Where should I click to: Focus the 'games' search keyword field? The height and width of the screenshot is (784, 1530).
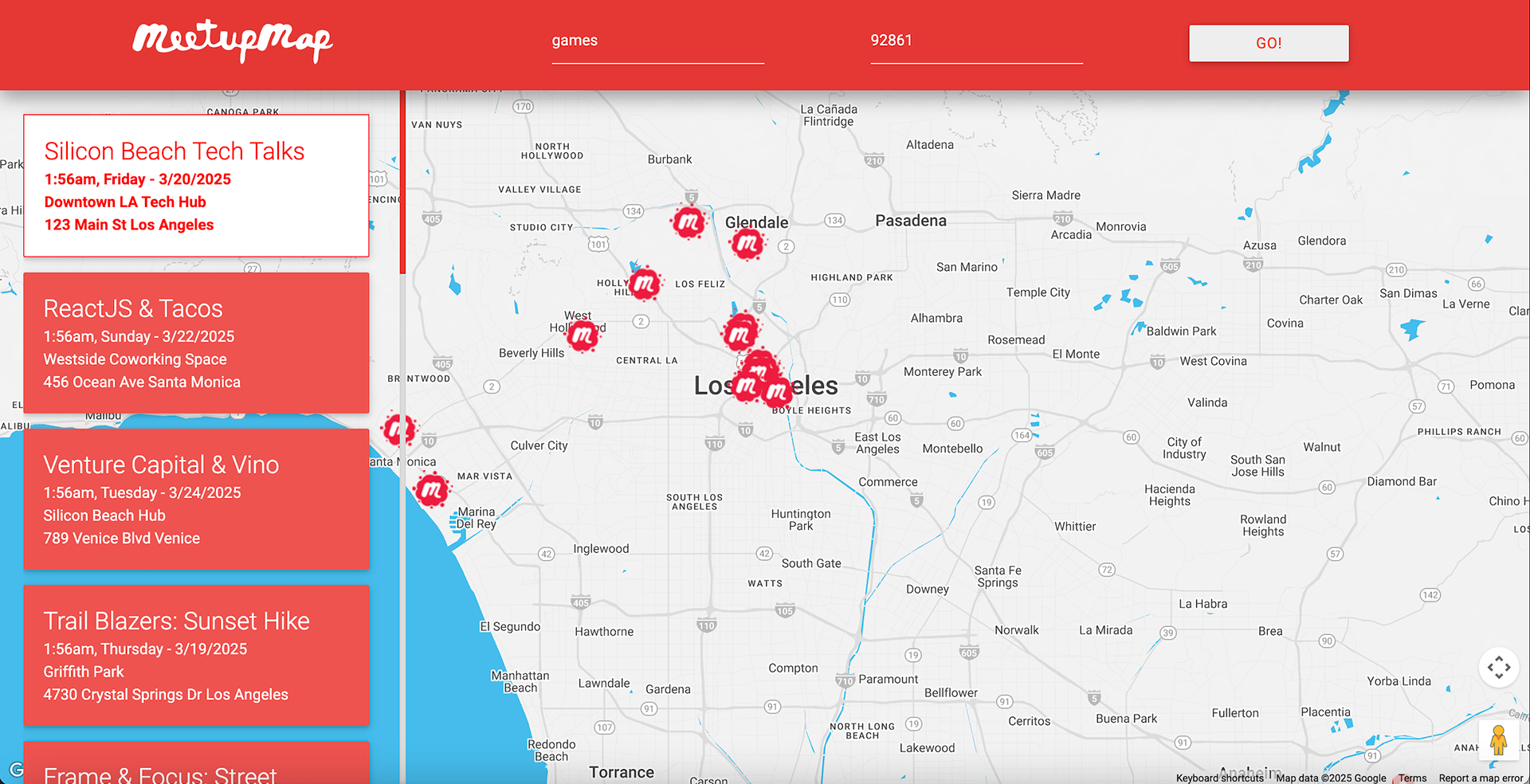tap(657, 41)
